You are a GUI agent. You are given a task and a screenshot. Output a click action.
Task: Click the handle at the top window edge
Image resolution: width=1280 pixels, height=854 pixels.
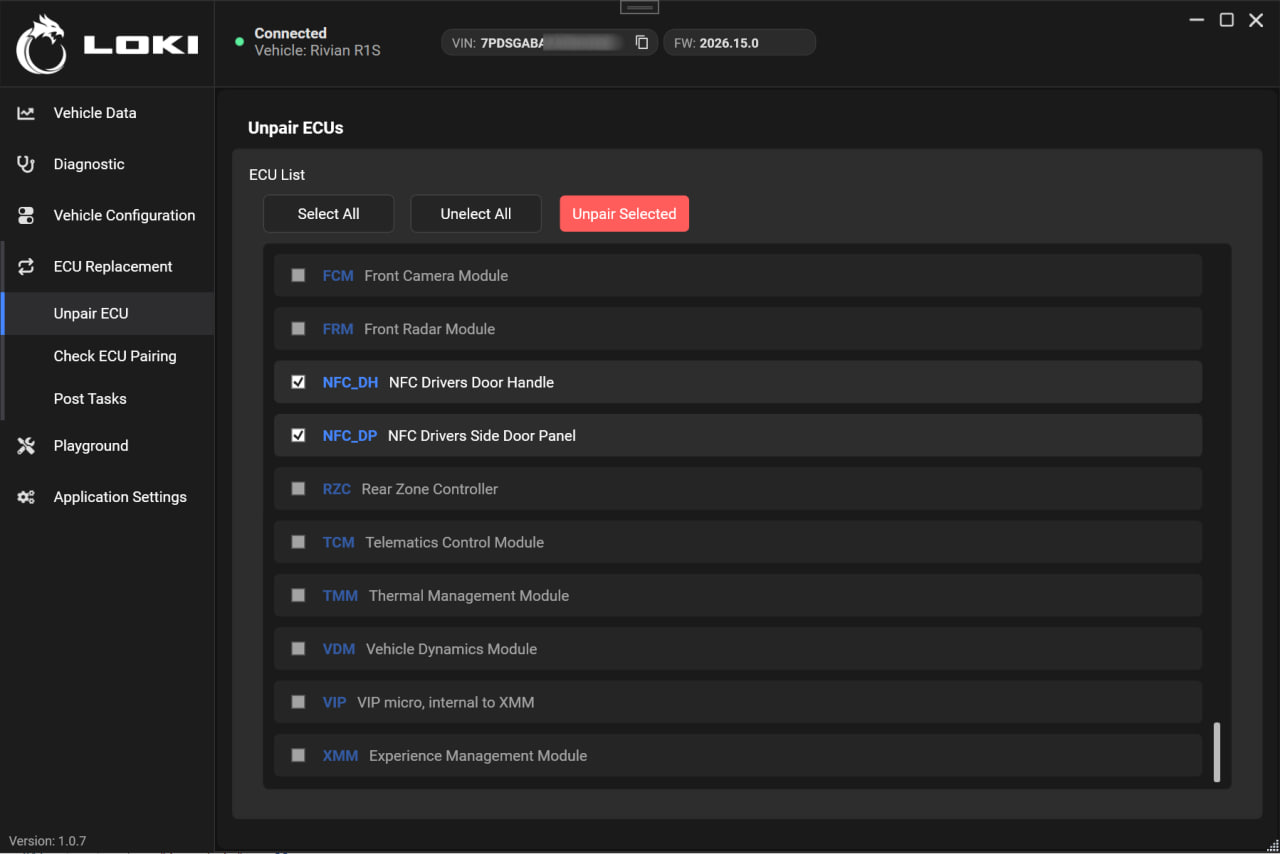tap(640, 7)
